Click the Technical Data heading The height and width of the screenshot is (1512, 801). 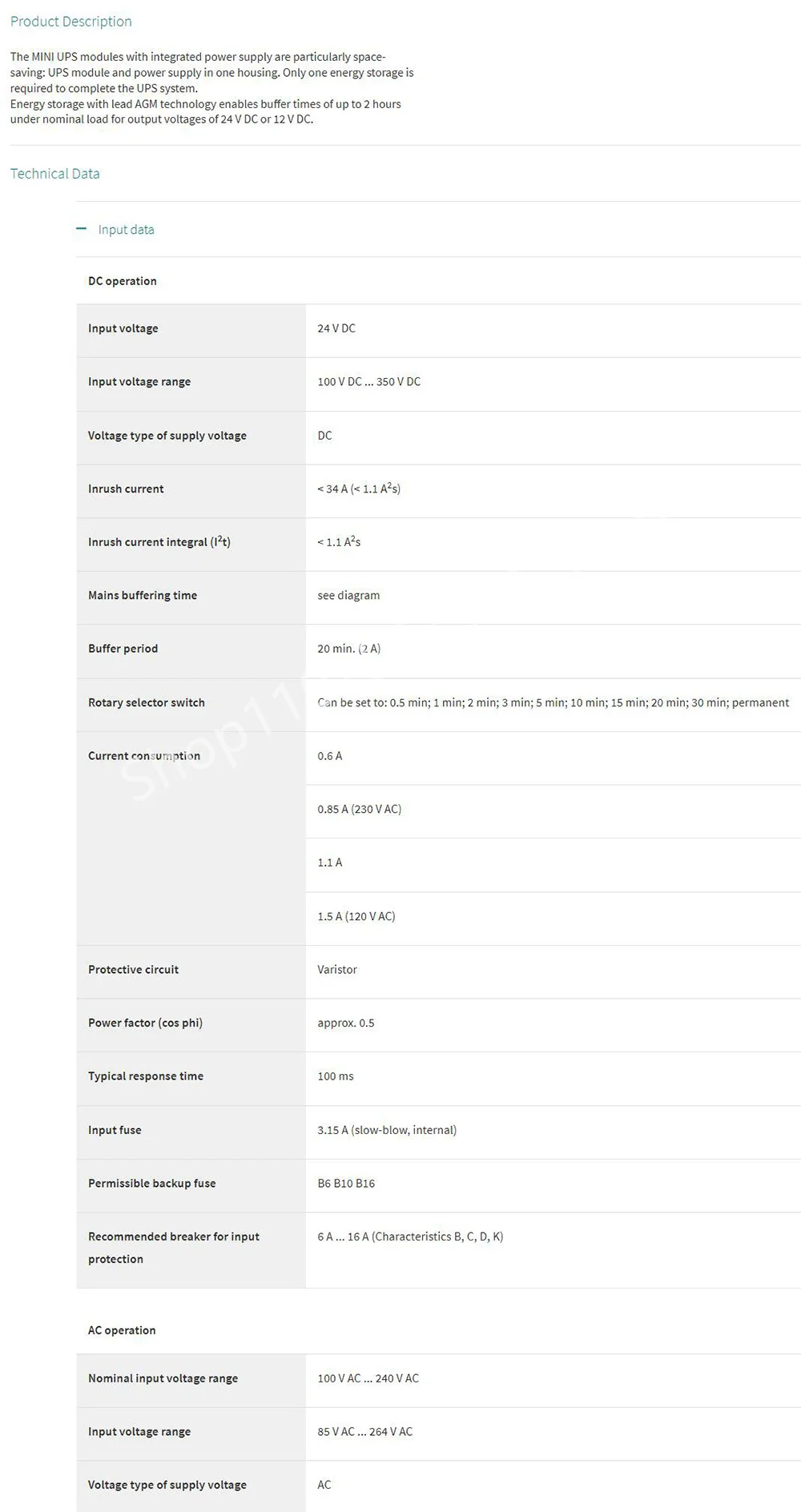55,174
